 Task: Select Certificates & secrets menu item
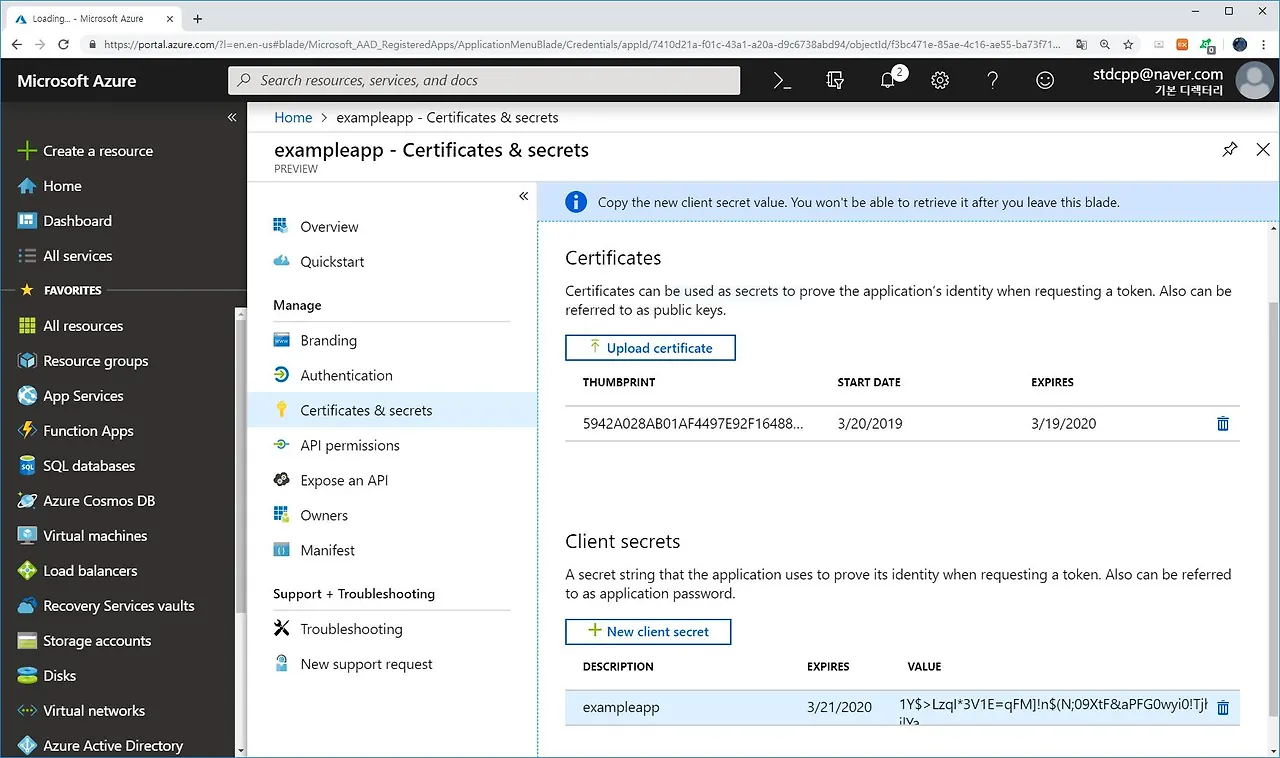392,411
